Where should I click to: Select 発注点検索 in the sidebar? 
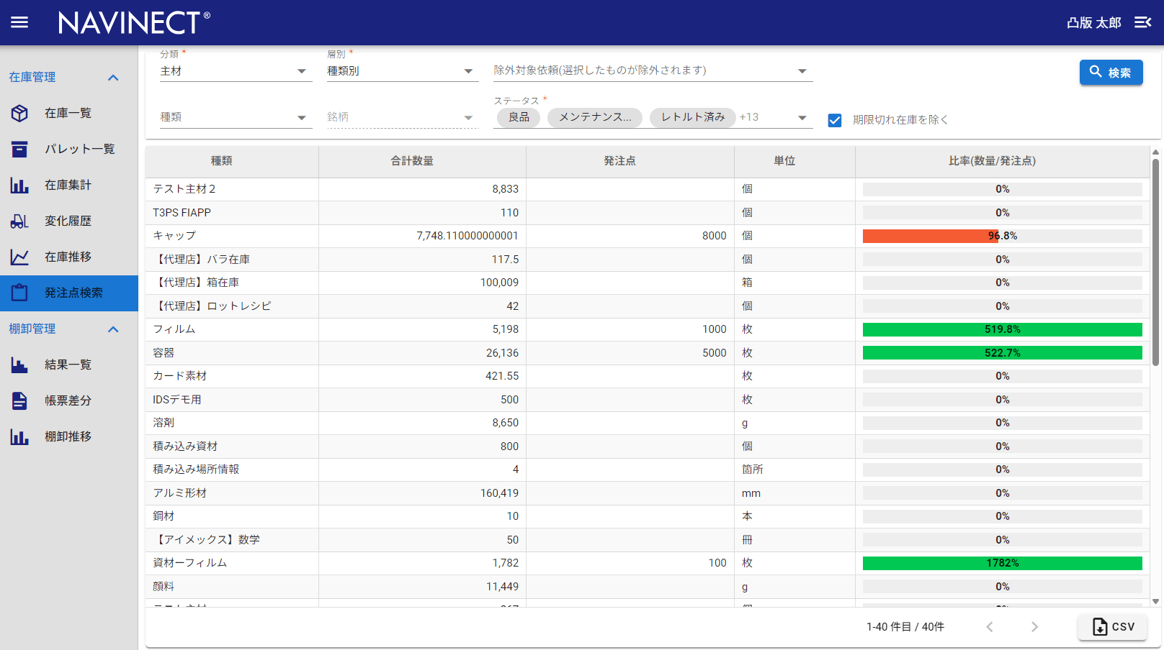tap(73, 293)
